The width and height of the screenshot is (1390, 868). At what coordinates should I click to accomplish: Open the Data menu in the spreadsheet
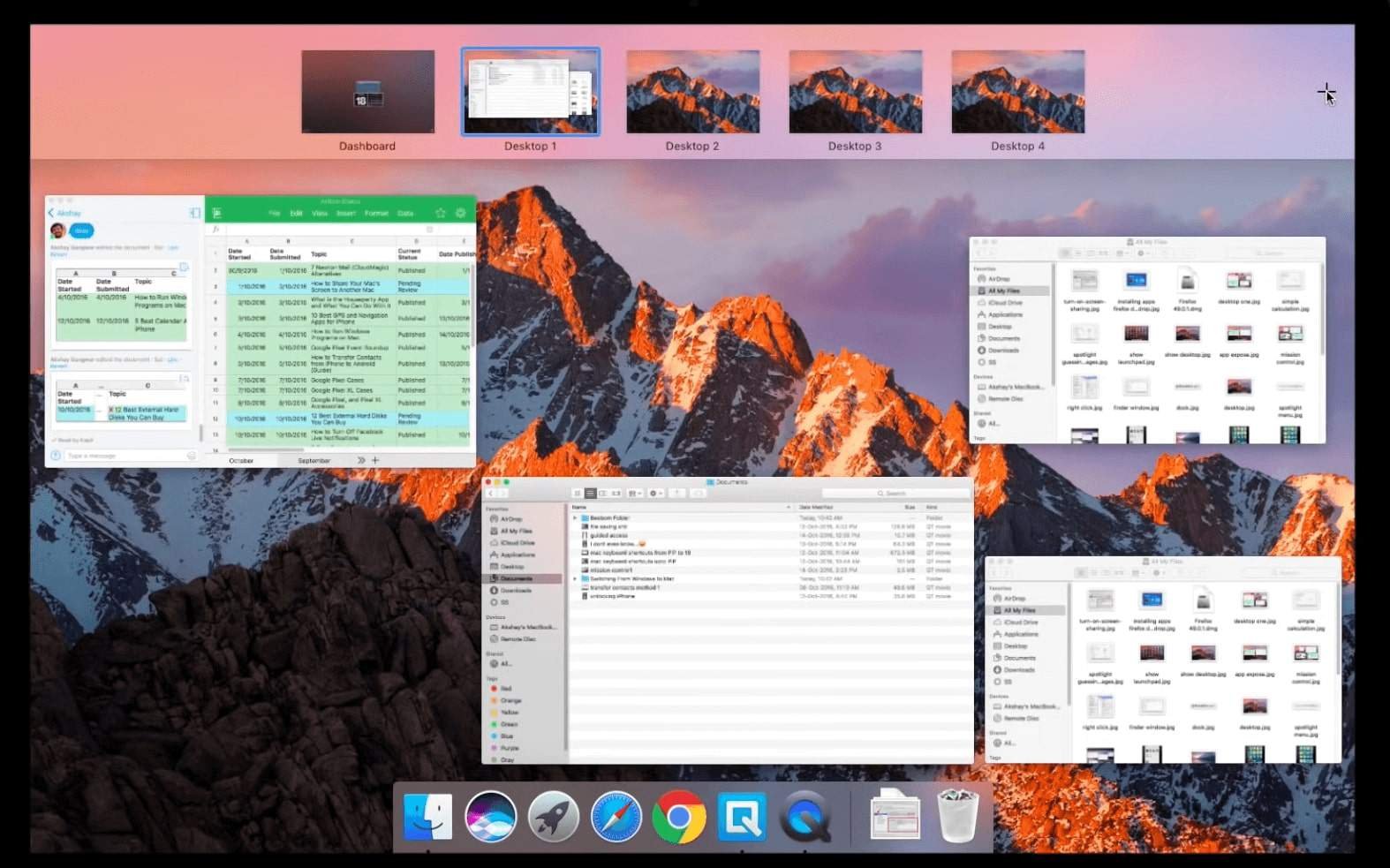pos(405,213)
